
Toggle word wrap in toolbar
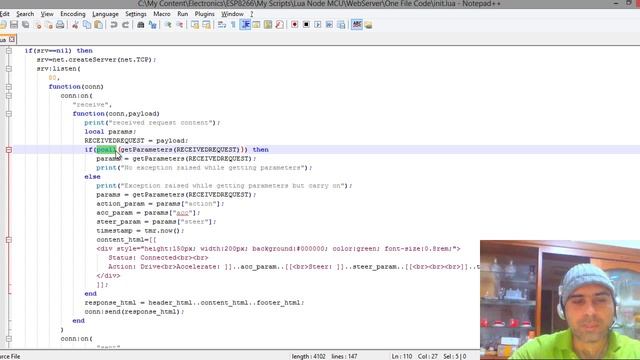(x=222, y=25)
